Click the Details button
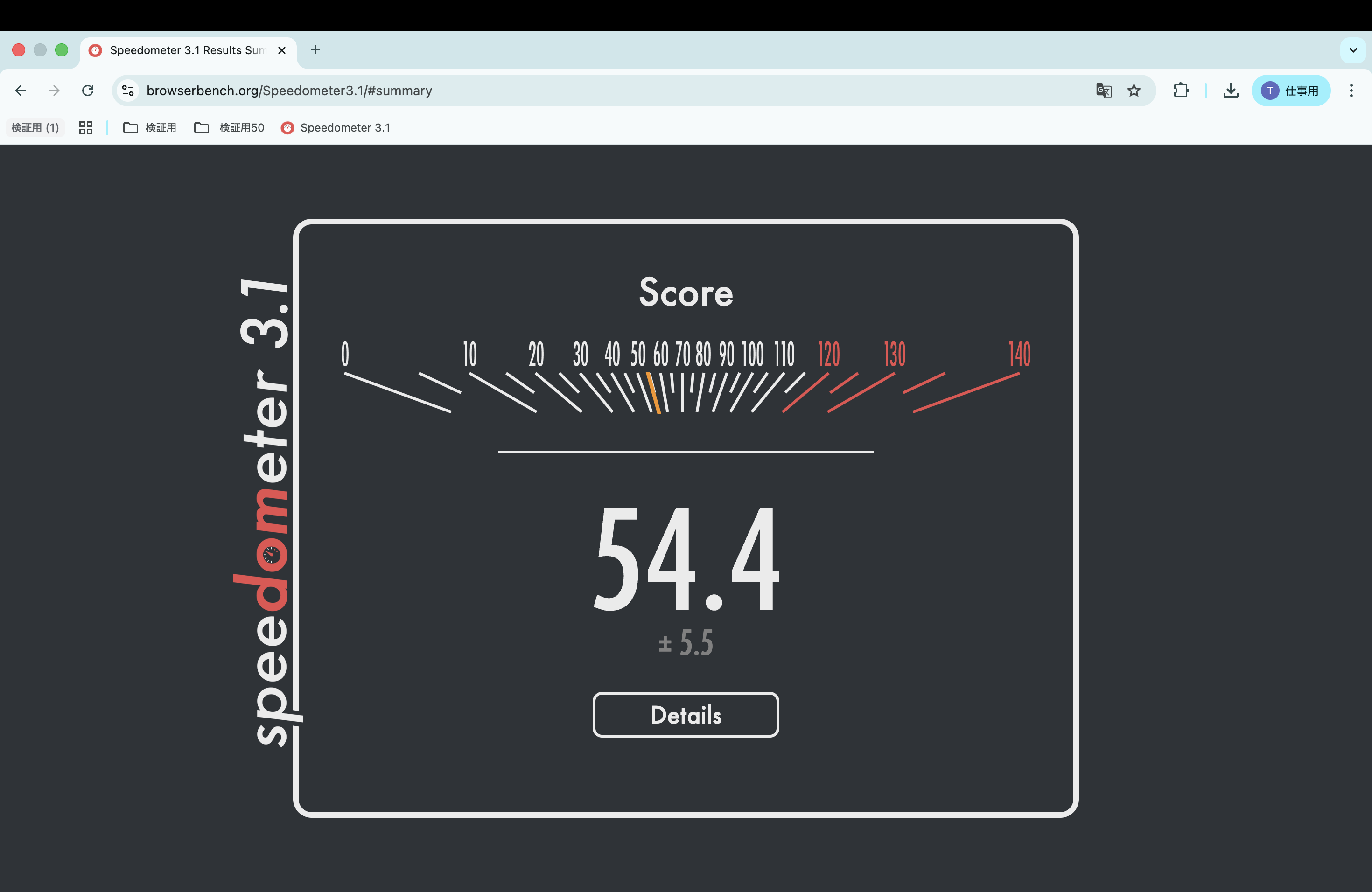This screenshot has width=1372, height=892. 686,715
